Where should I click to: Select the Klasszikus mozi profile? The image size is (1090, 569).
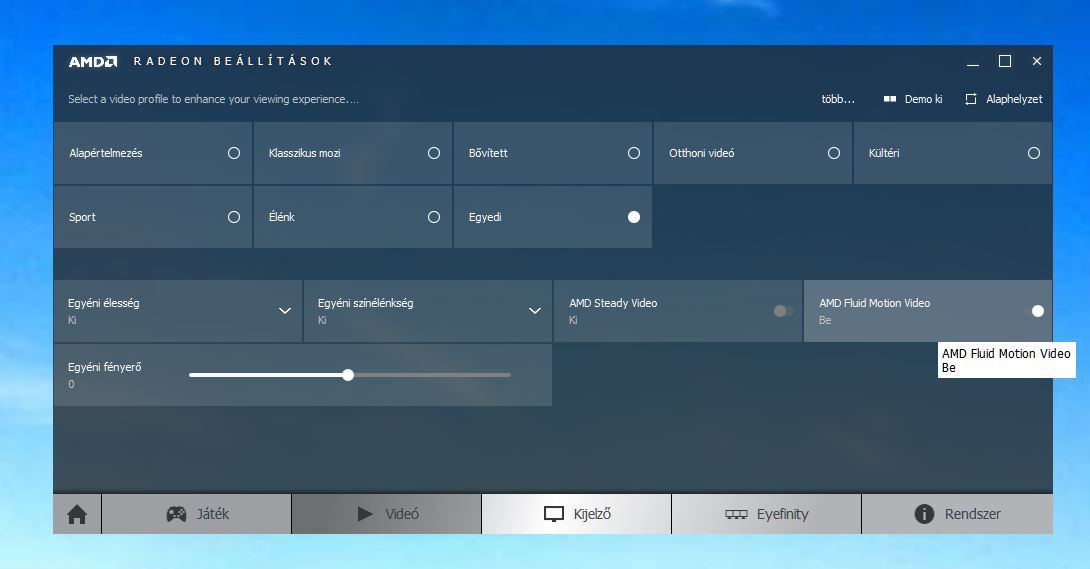coord(353,153)
